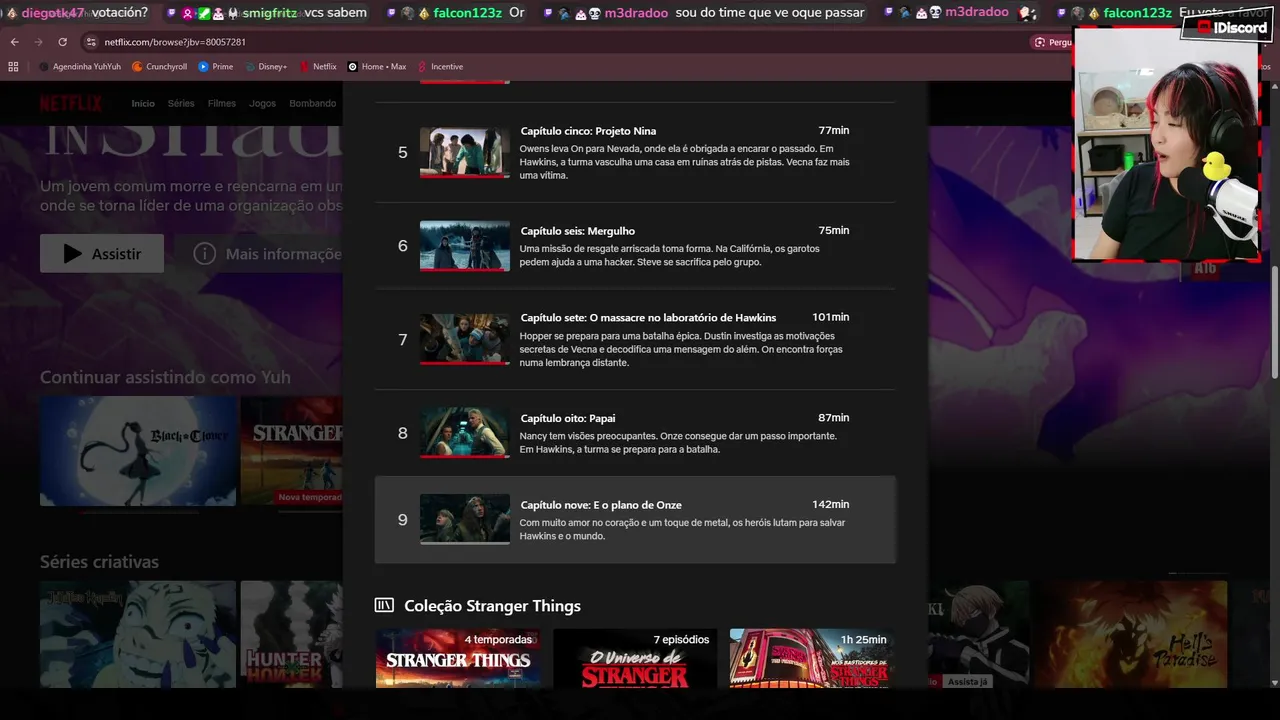
Task: Open the apps grid in bookmarks bar
Action: coord(13,66)
